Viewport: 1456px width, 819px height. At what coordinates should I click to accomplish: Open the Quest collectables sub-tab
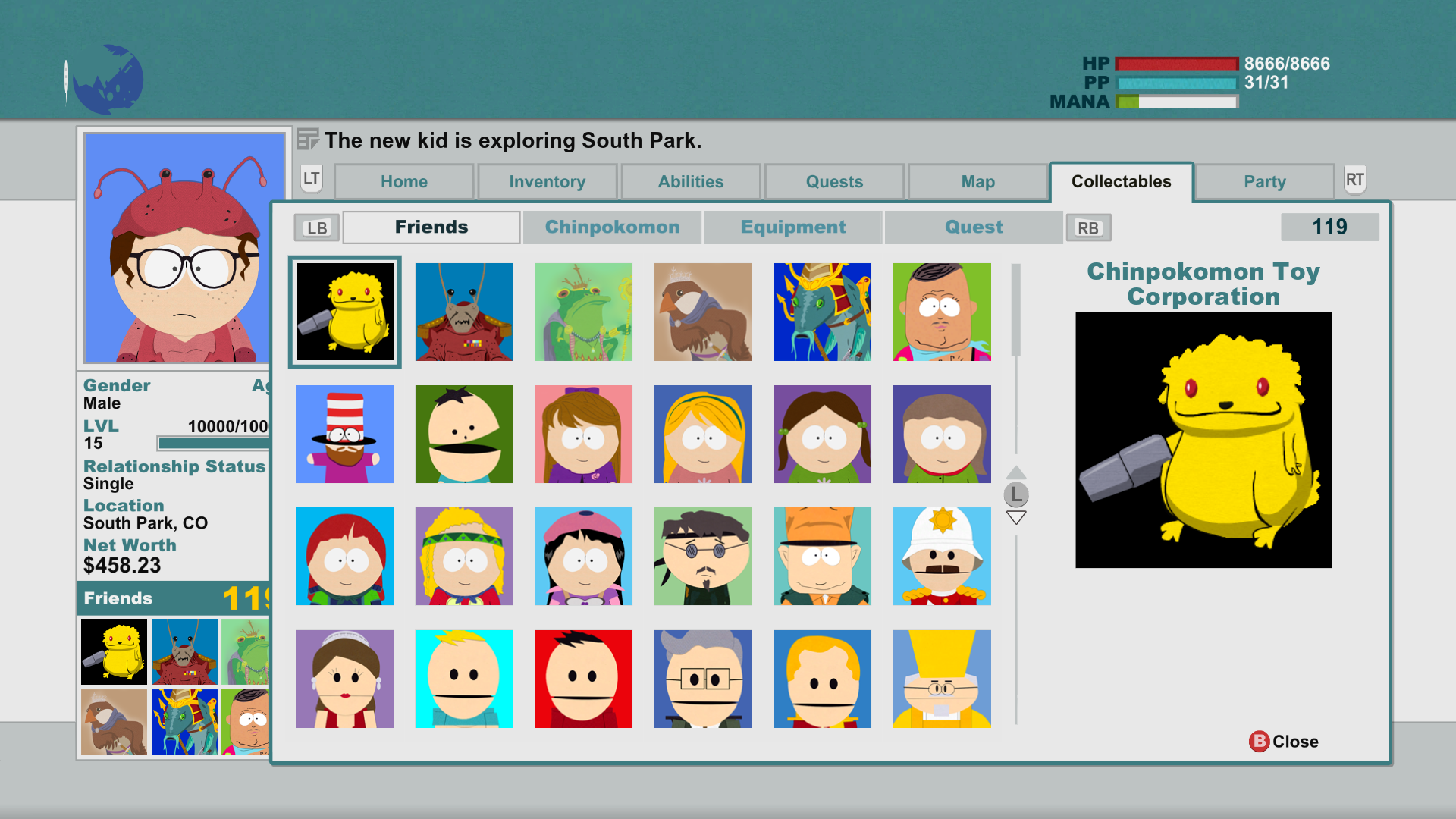pyautogui.click(x=974, y=227)
